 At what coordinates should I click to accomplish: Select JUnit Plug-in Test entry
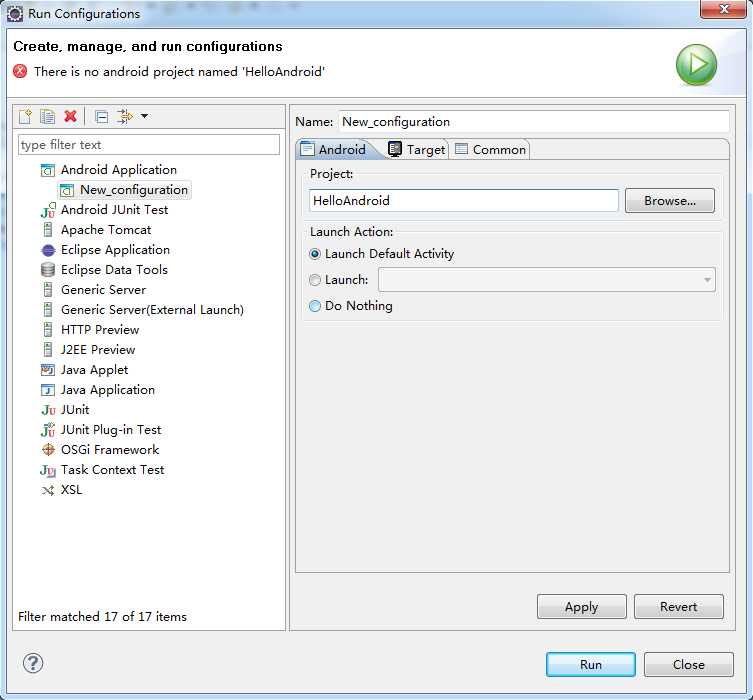[x=111, y=430]
